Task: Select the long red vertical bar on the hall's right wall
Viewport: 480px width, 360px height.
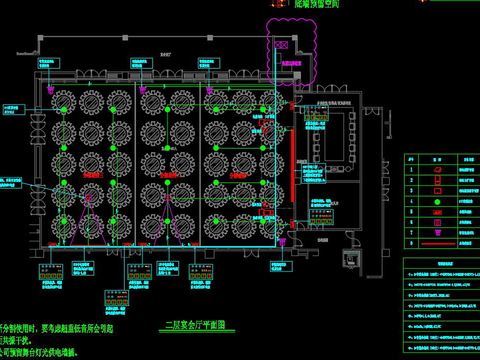Action: (292, 166)
